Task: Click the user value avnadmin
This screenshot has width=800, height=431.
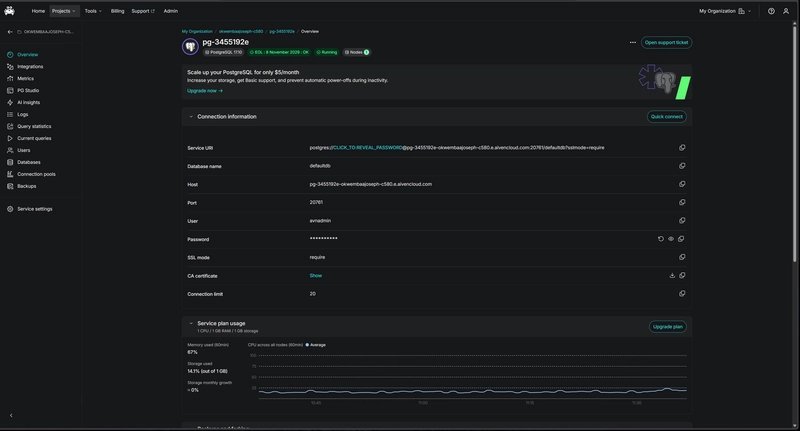Action: point(320,221)
